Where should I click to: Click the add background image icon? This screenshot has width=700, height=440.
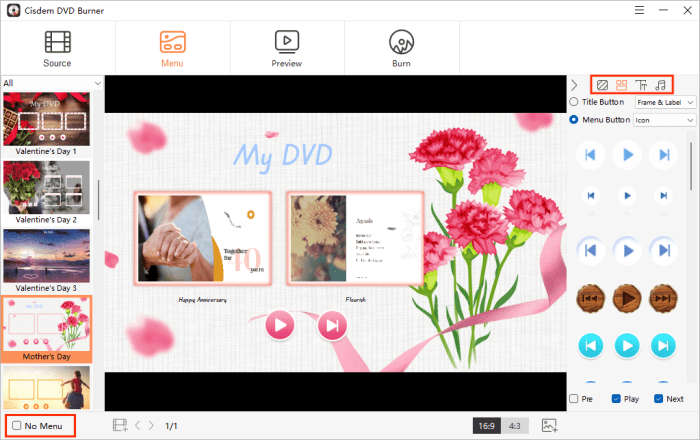(x=549, y=426)
